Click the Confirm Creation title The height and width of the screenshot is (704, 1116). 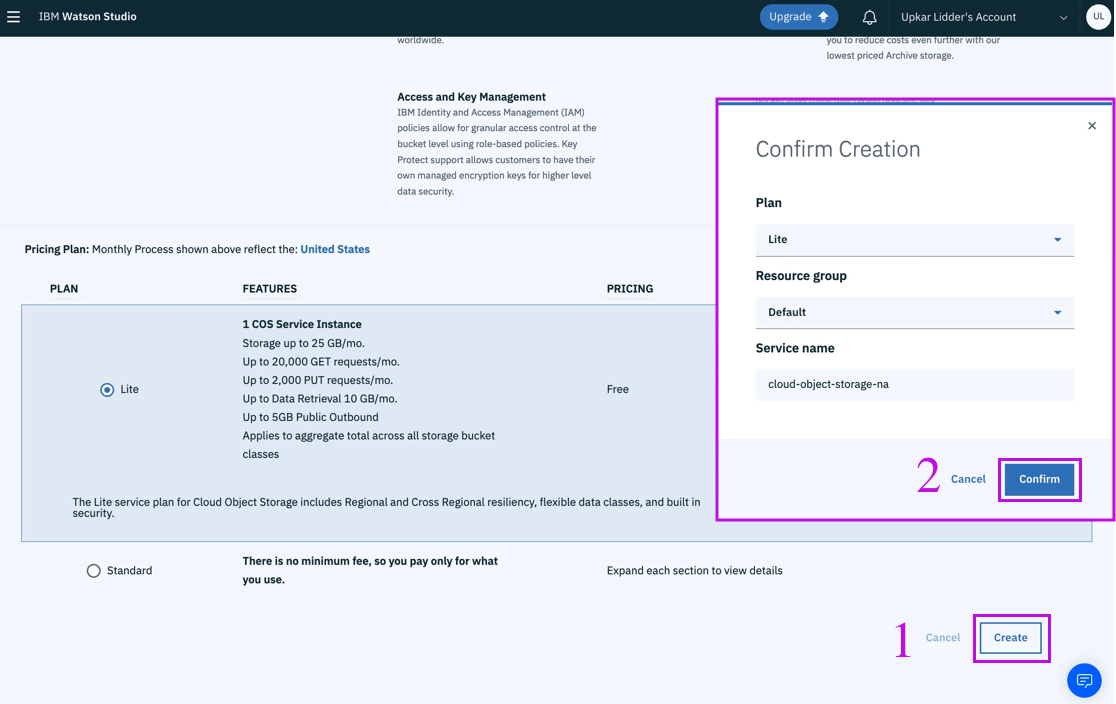point(838,149)
